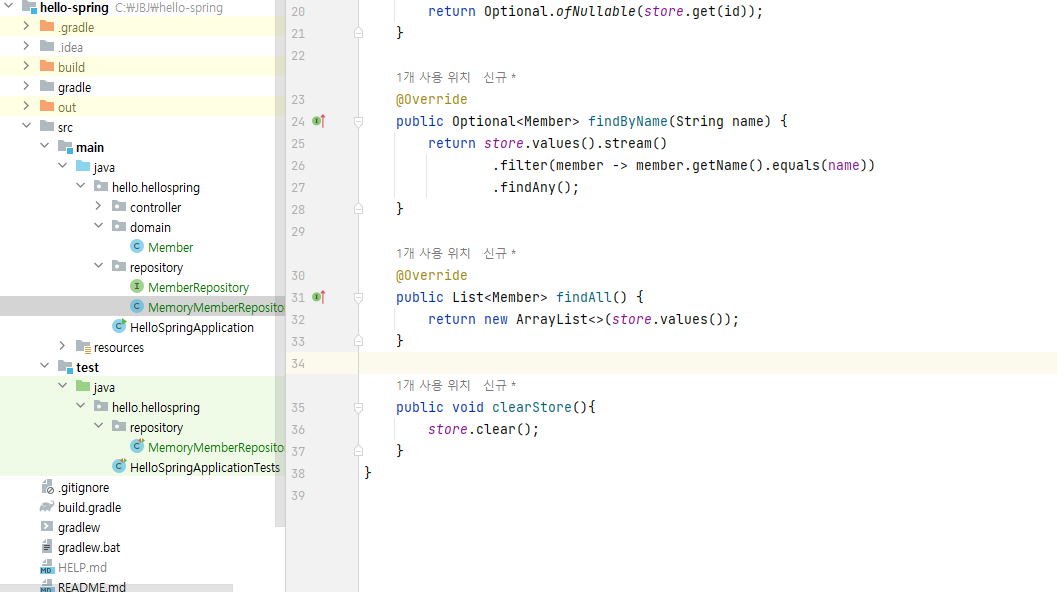
Task: Expand the .idea folder
Action: [x=26, y=46]
